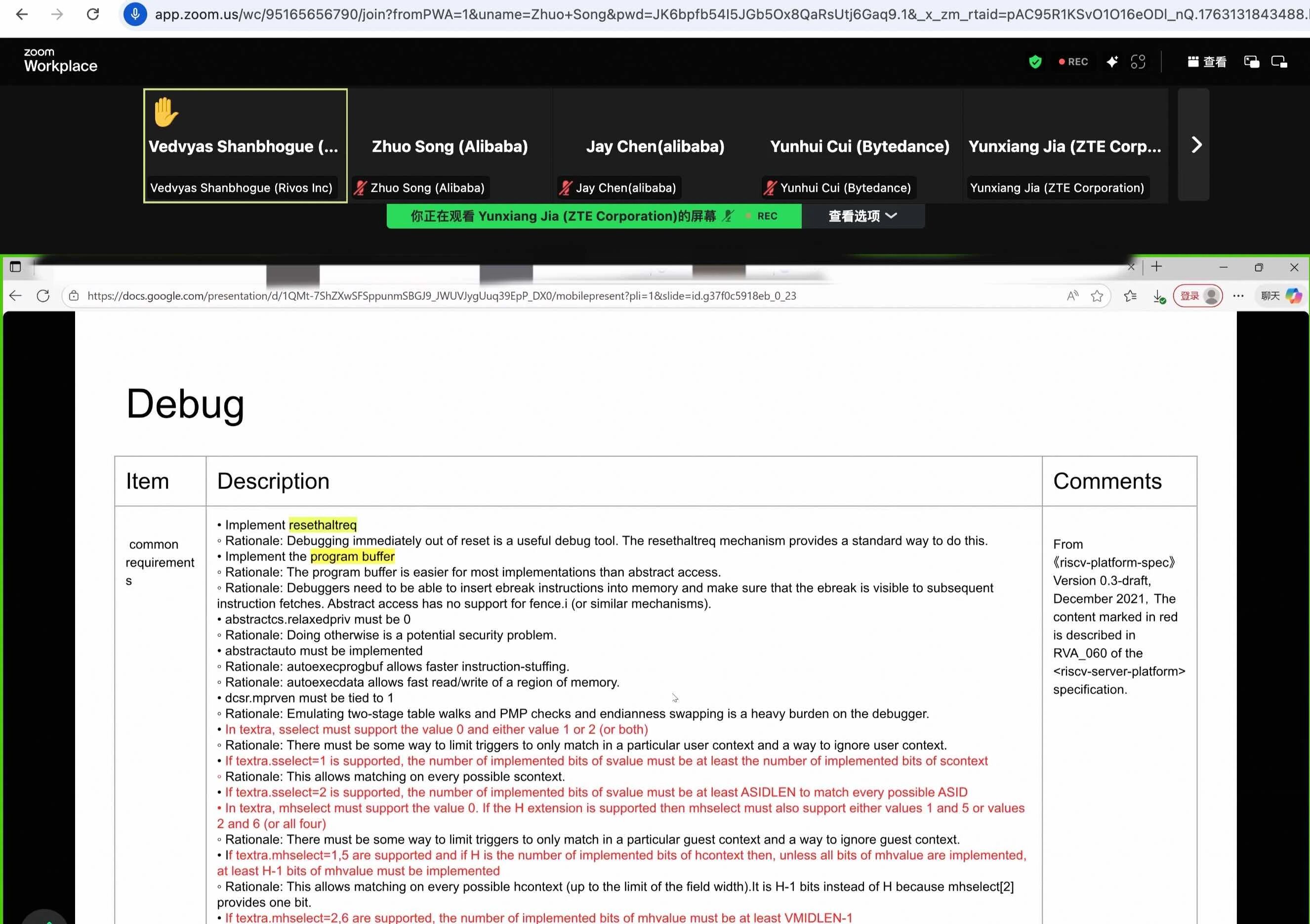Image resolution: width=1310 pixels, height=924 pixels.
Task: Reload the Zoom web page
Action: click(x=93, y=14)
